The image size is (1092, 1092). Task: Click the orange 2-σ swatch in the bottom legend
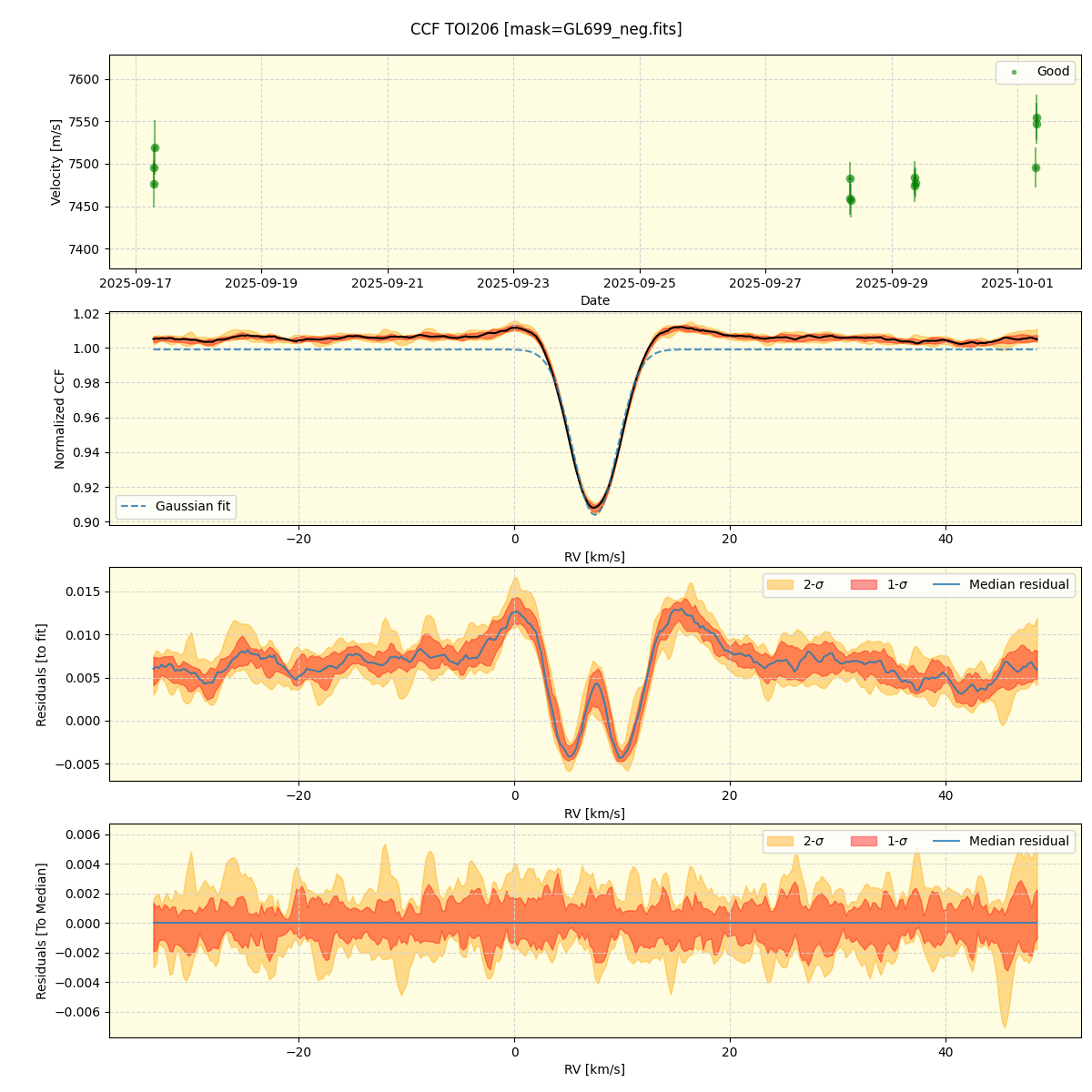click(780, 842)
